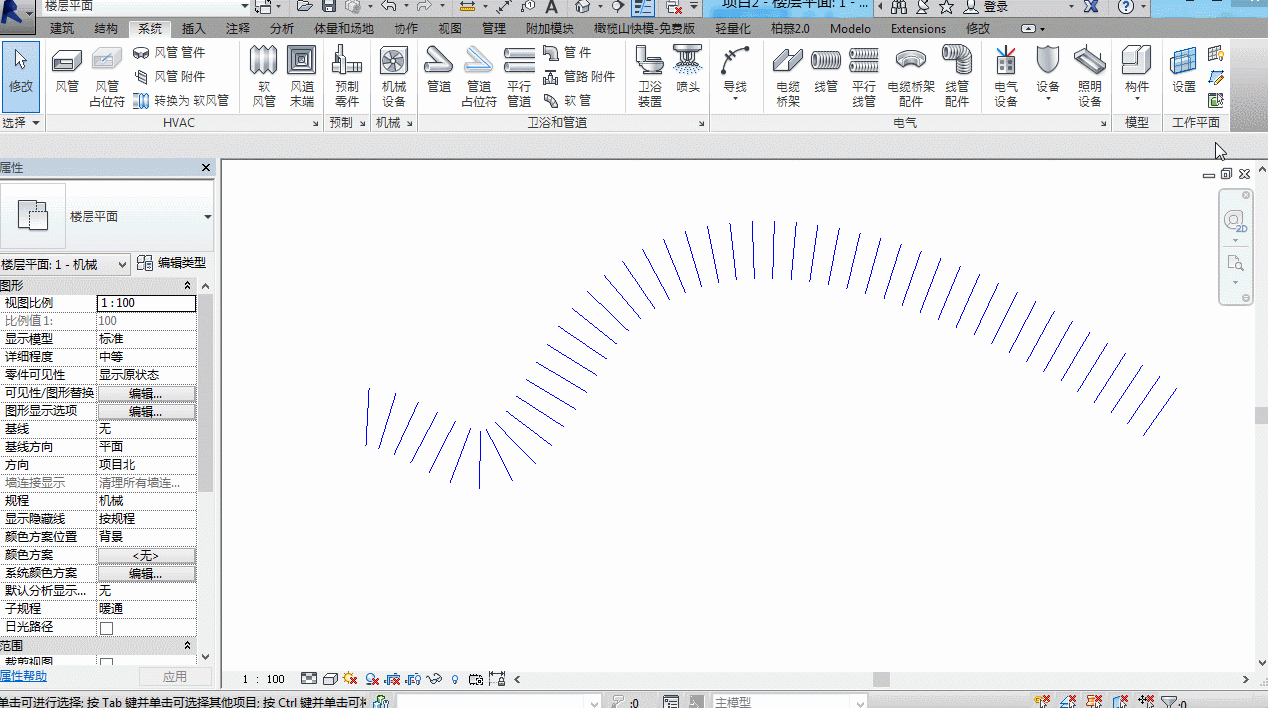
Task: Switch to the 管理 ribbon tab
Action: [494, 29]
